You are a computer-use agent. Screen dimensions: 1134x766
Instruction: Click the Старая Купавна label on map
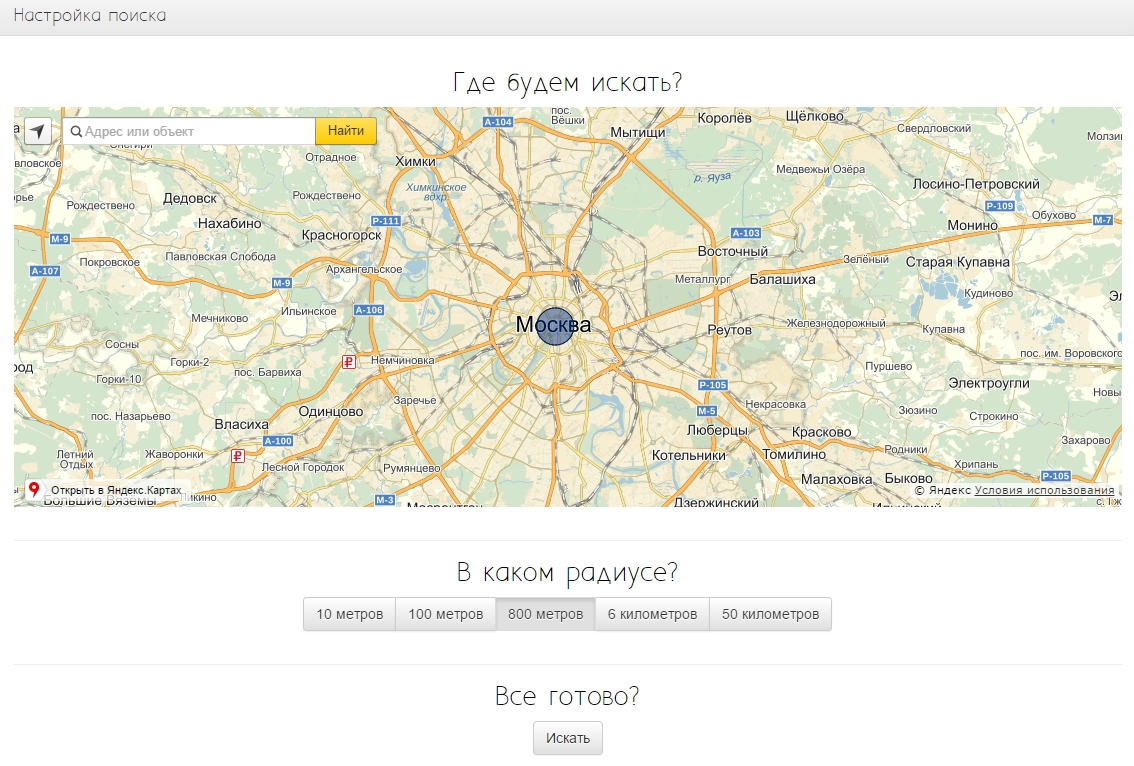point(958,262)
